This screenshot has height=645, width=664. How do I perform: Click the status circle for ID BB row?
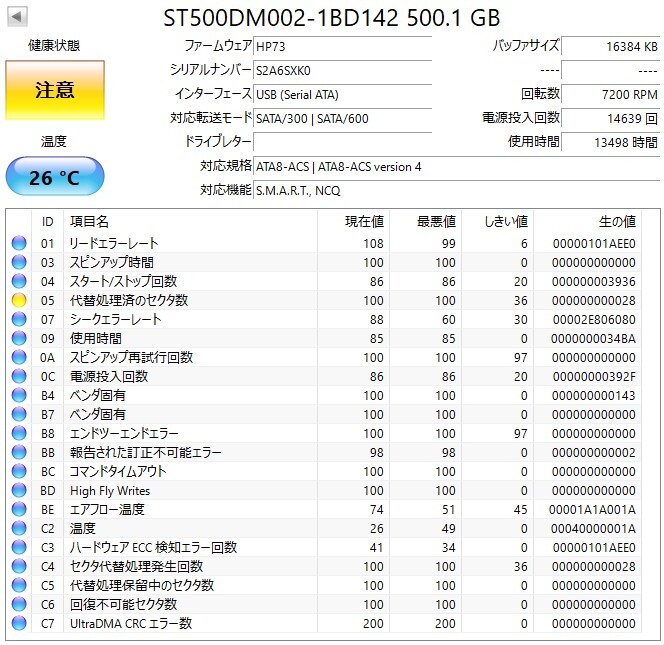19,452
